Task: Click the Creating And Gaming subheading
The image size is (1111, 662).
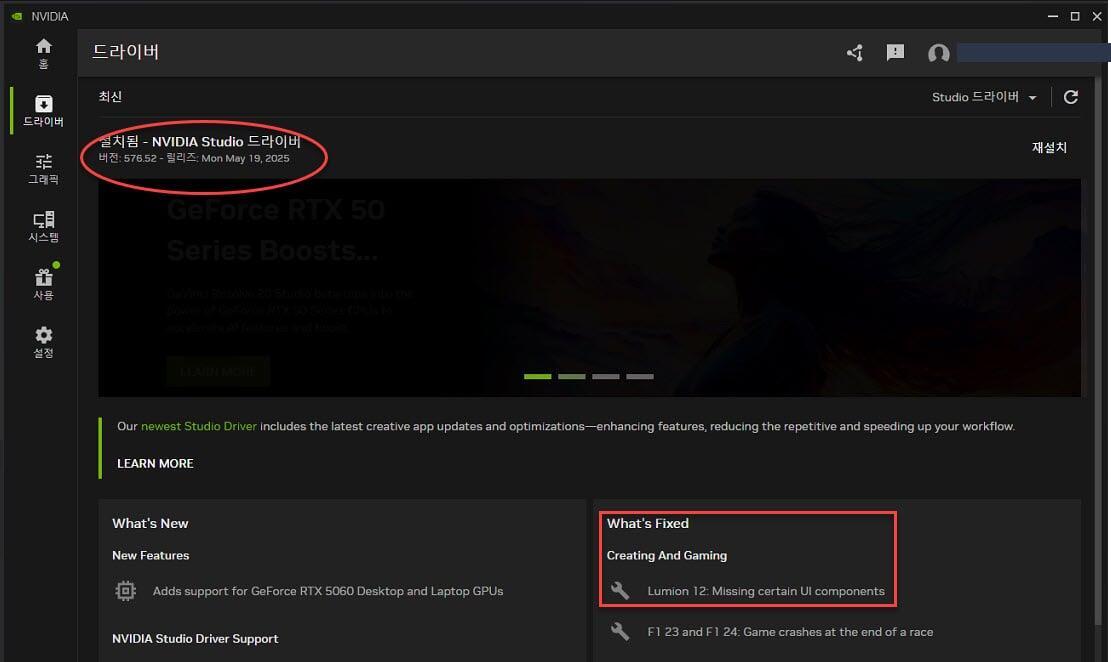Action: coord(667,555)
